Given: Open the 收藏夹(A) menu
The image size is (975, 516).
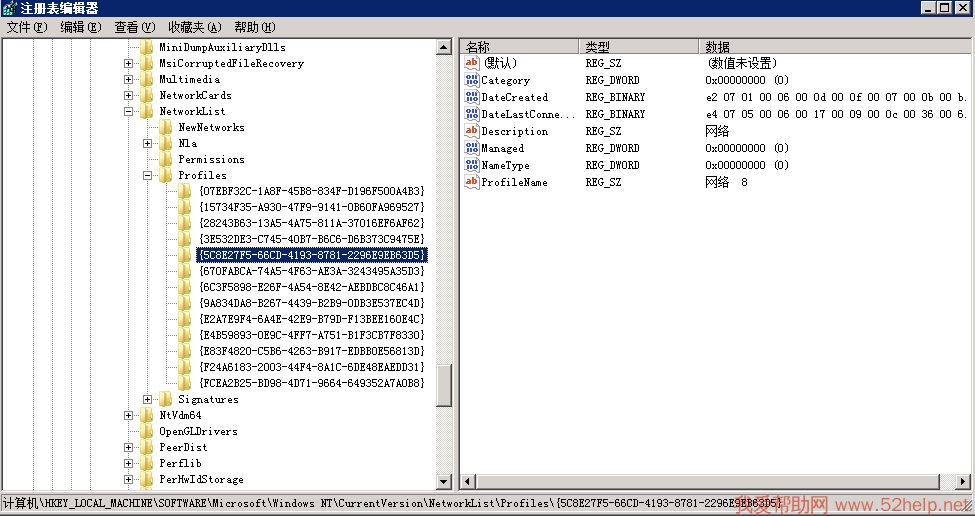Looking at the screenshot, I should 194,27.
